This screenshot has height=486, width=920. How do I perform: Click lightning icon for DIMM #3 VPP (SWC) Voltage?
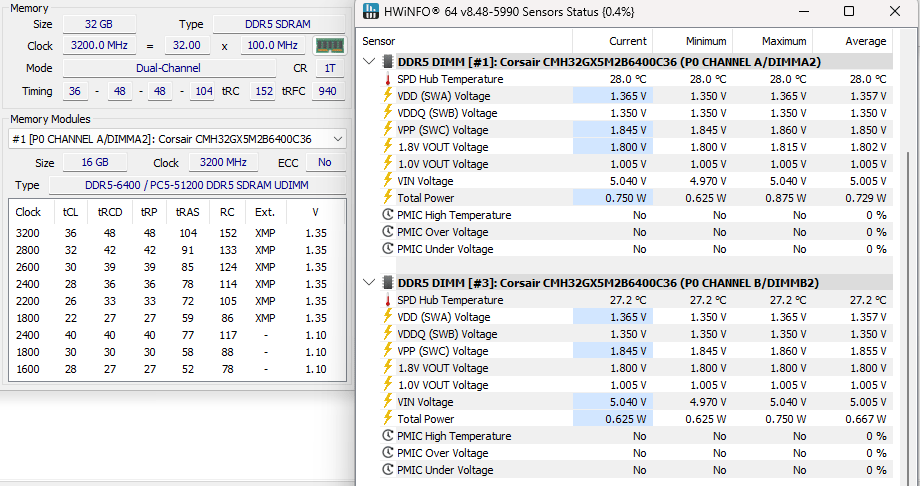pos(388,351)
